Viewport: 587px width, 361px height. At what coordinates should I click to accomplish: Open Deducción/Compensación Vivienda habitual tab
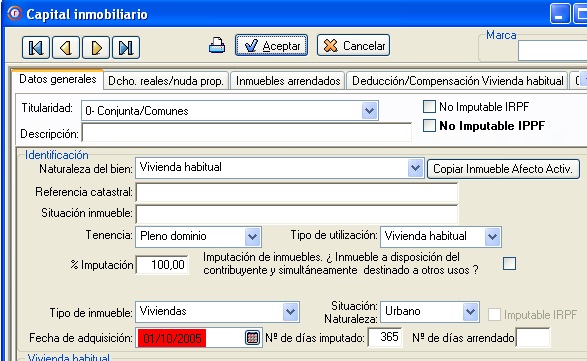(457, 81)
